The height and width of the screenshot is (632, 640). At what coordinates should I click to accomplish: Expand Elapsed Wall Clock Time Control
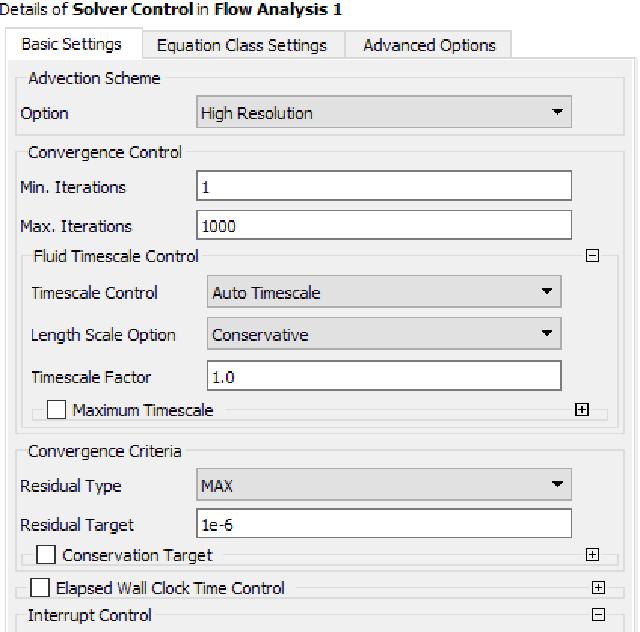[x=598, y=587]
